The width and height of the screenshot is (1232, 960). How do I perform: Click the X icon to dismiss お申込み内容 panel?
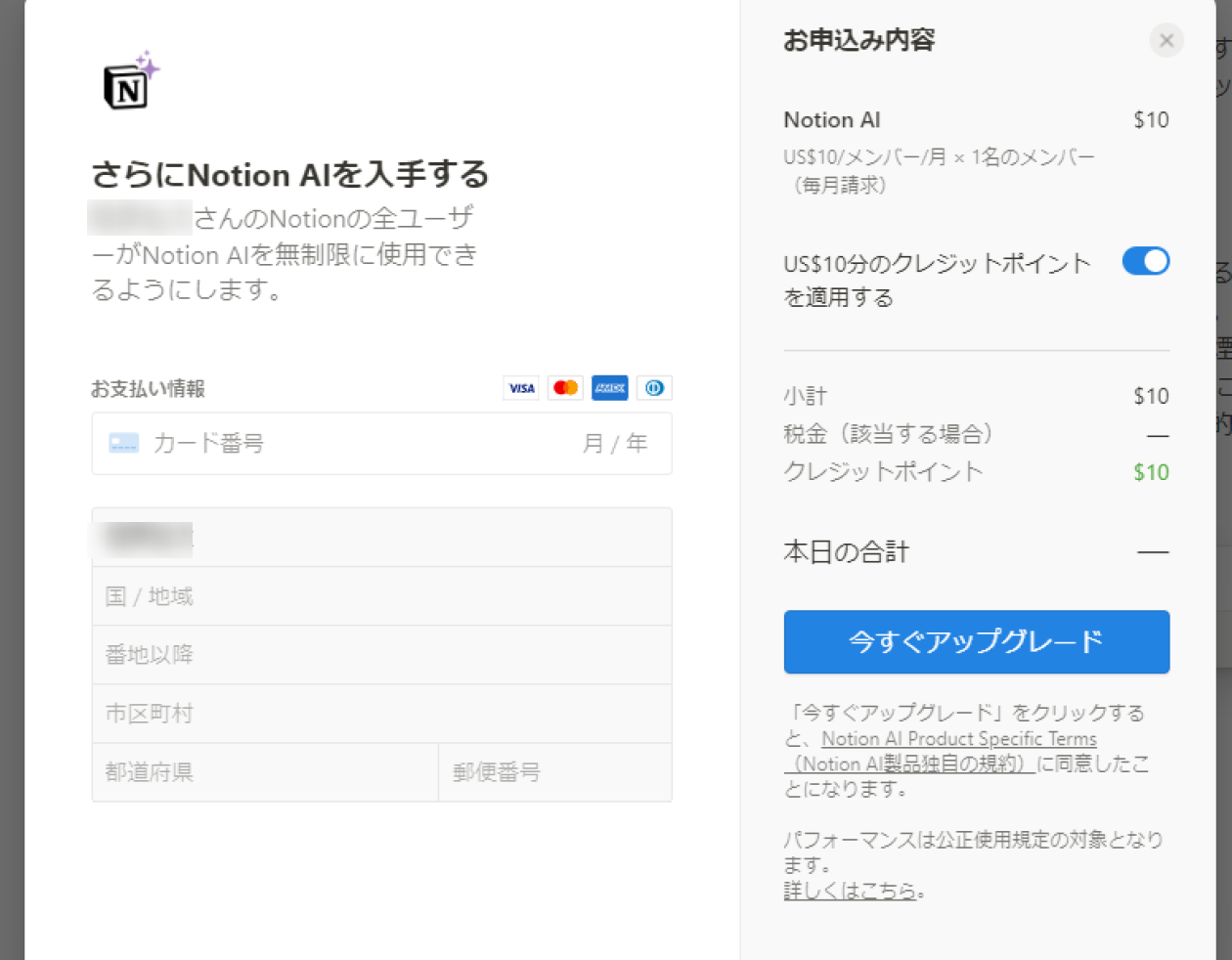(1166, 40)
